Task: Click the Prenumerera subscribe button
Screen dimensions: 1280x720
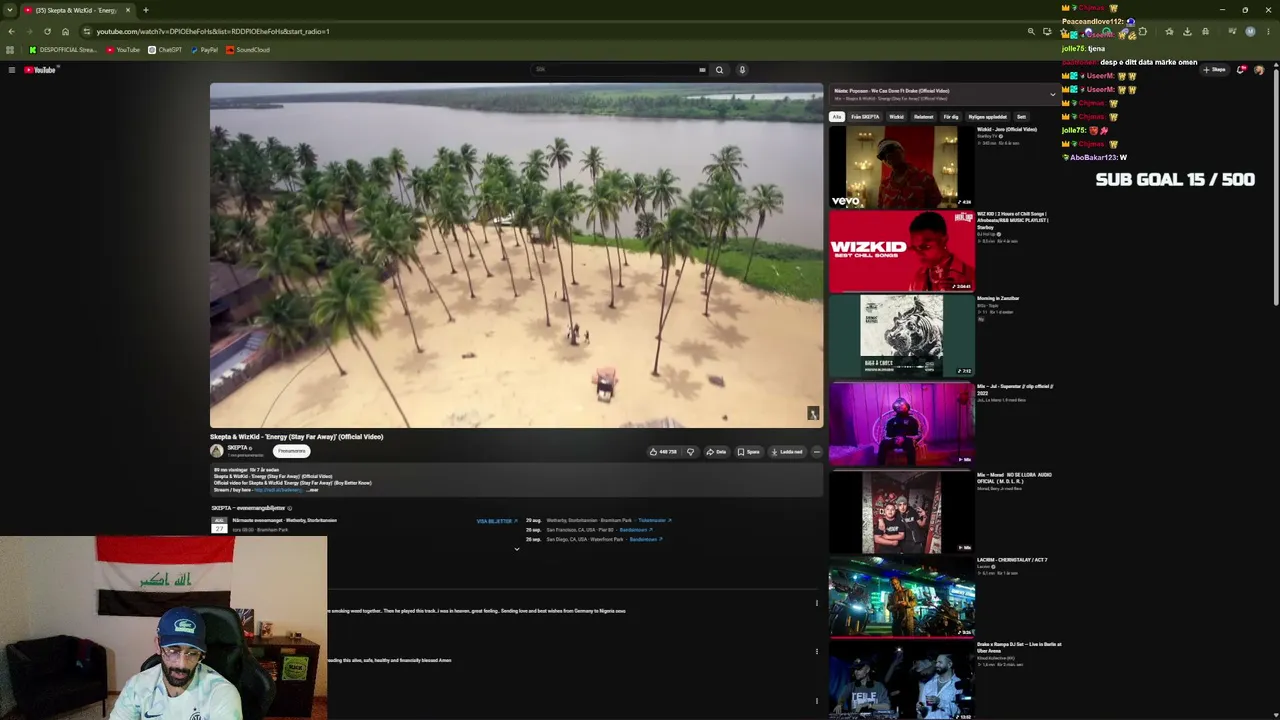Action: [292, 451]
